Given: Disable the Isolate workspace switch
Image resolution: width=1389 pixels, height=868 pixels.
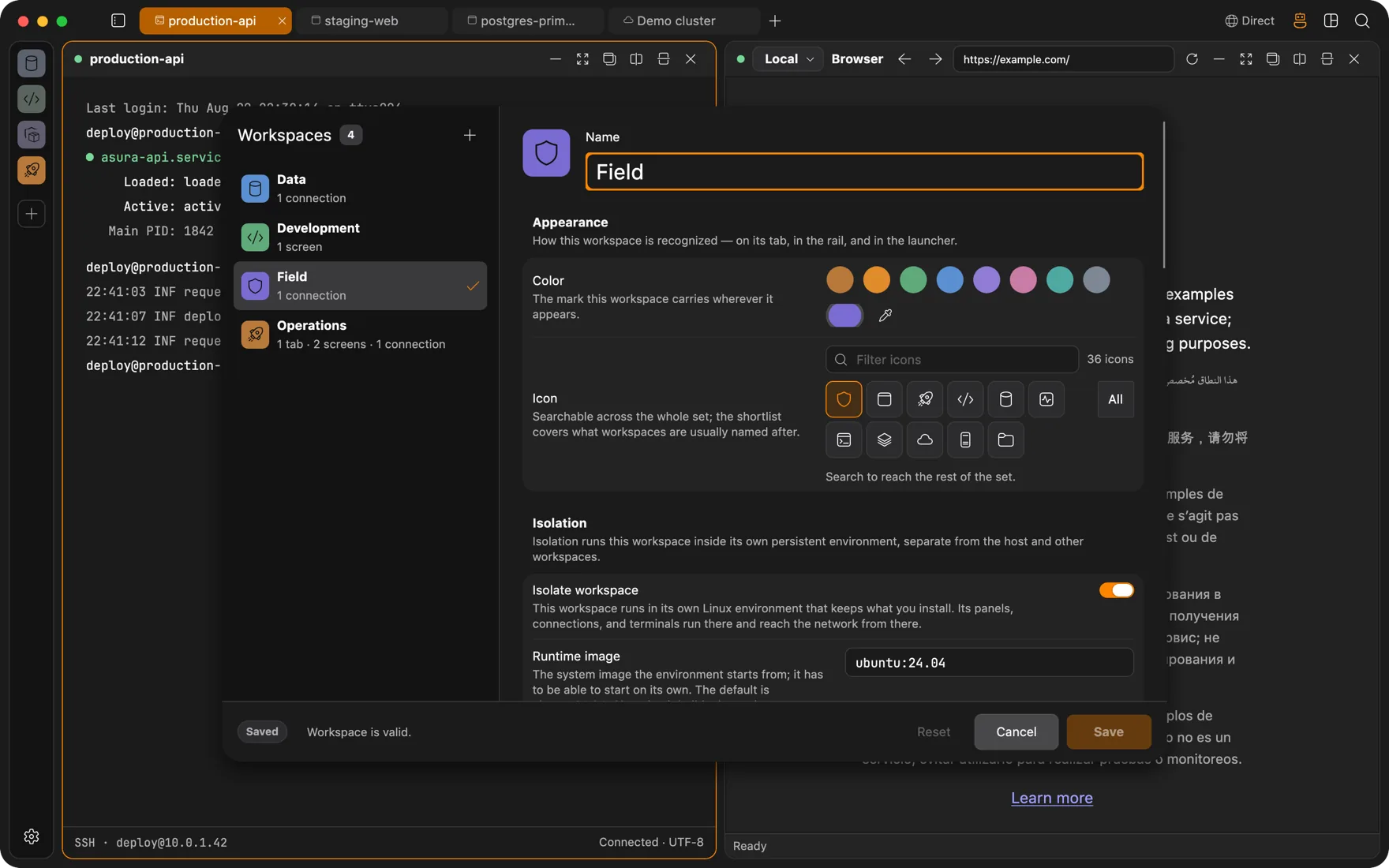Looking at the screenshot, I should point(1116,590).
